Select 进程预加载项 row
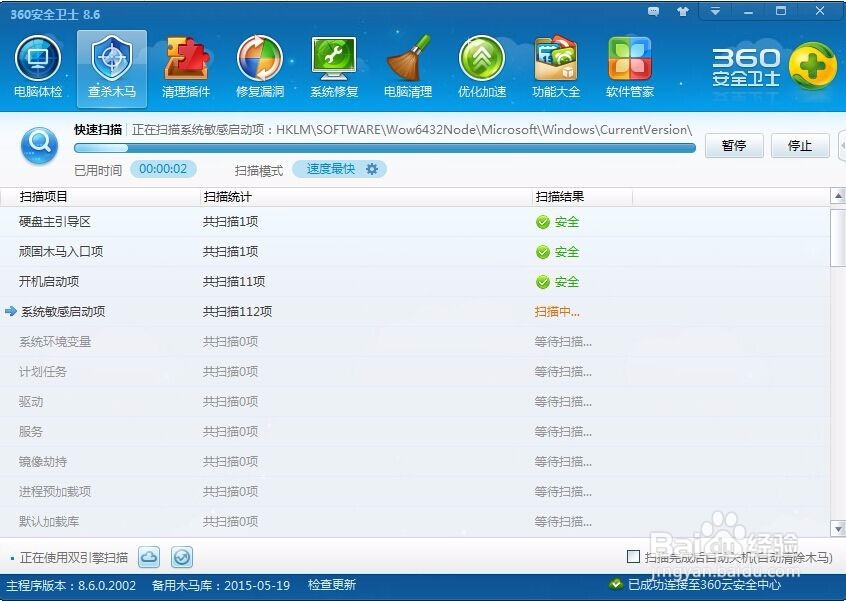This screenshot has width=846, height=601. click(415, 491)
